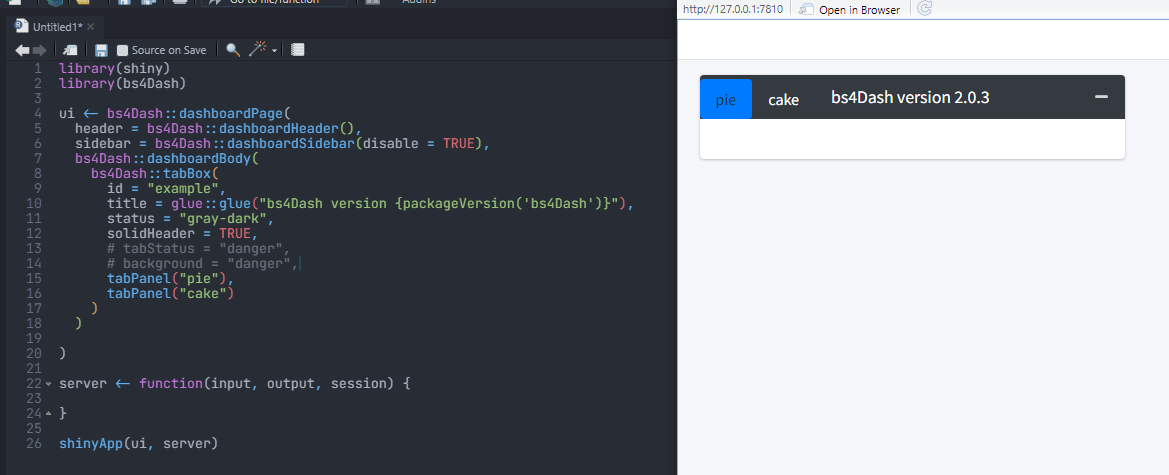Click the white content body of the tabBox

tap(912, 139)
